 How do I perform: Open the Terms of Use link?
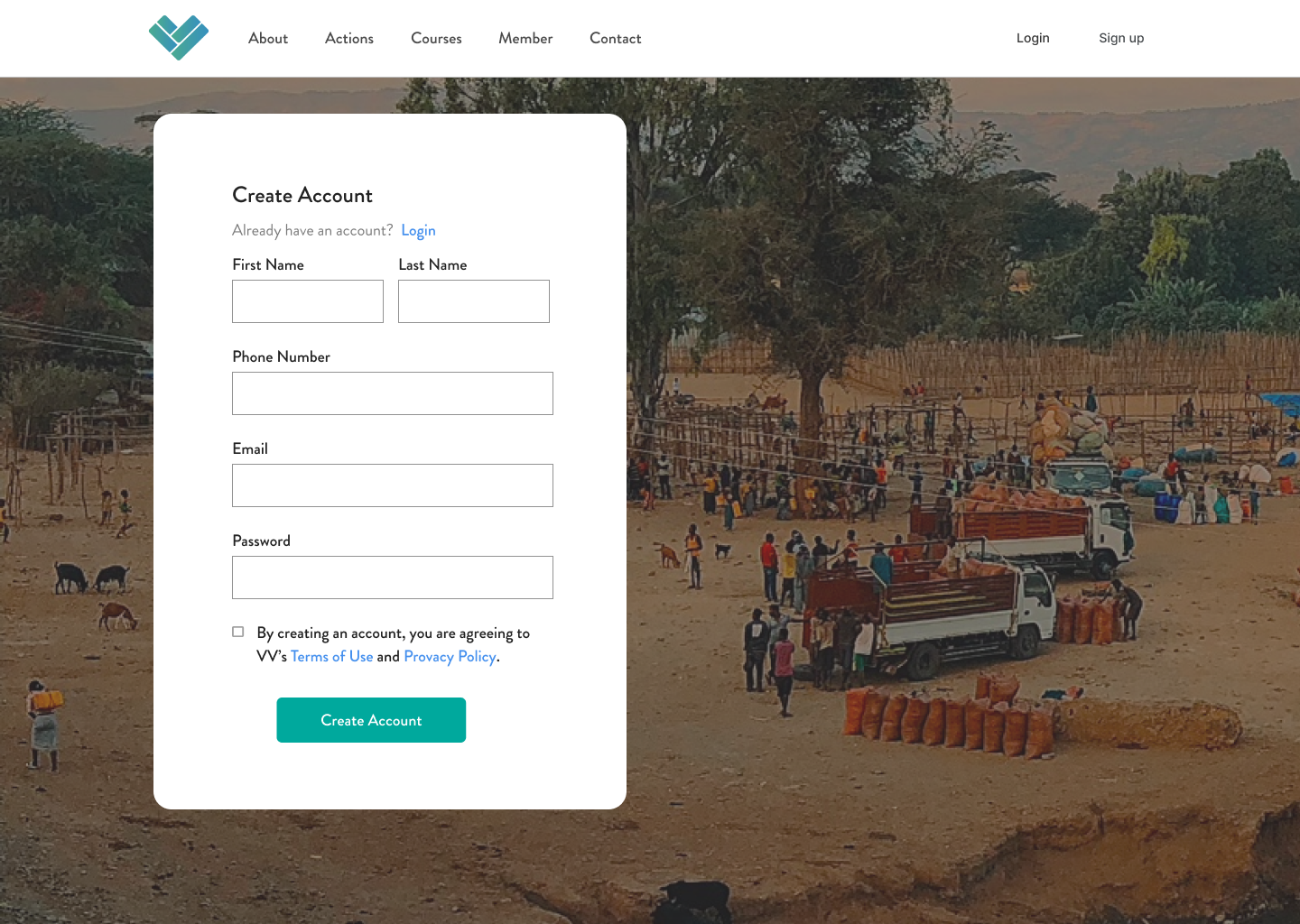[x=331, y=656]
